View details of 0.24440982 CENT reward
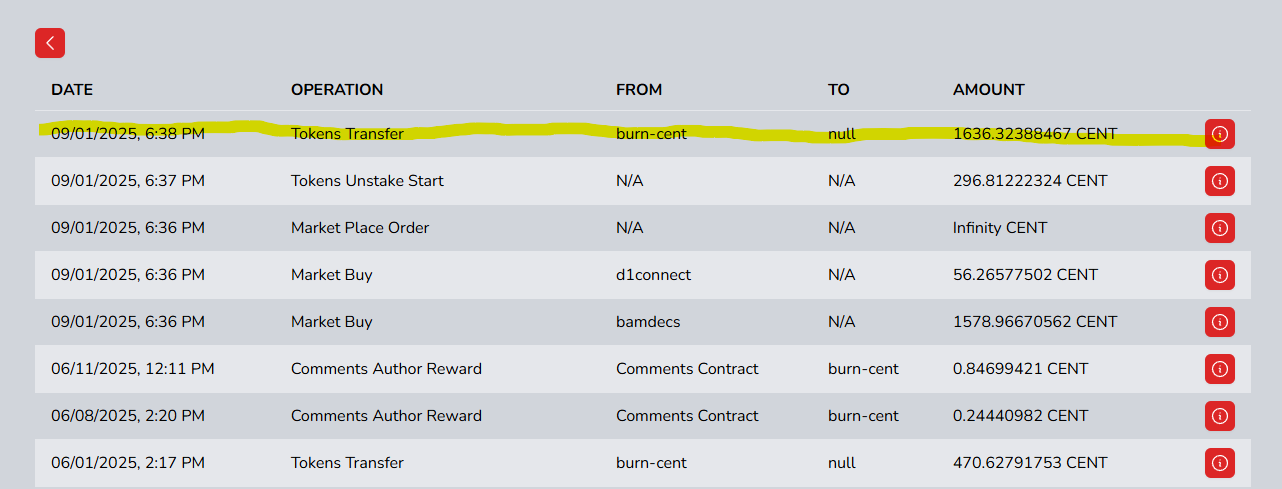 [1219, 416]
